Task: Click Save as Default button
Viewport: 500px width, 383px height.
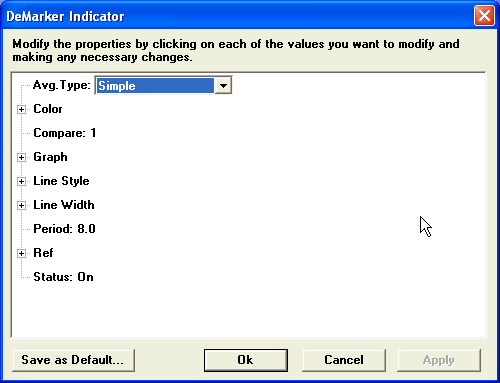Action: (73, 360)
